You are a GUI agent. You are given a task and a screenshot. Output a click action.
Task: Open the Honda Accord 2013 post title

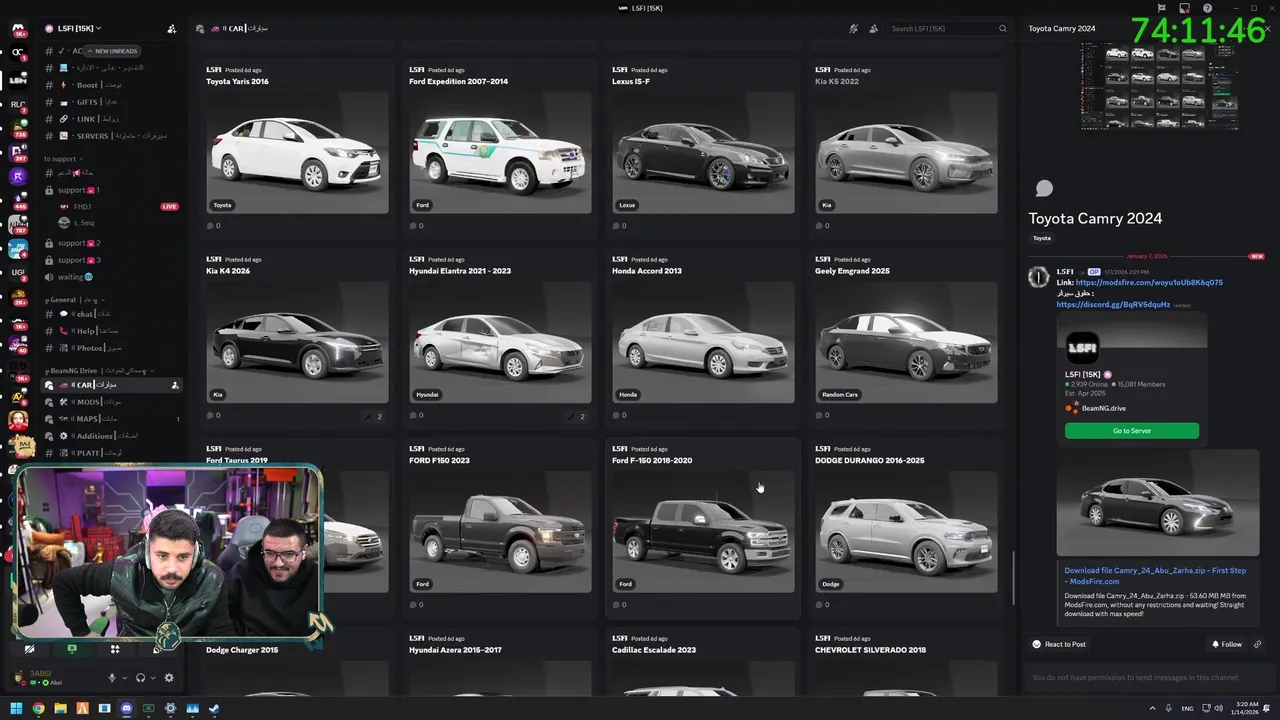point(647,271)
